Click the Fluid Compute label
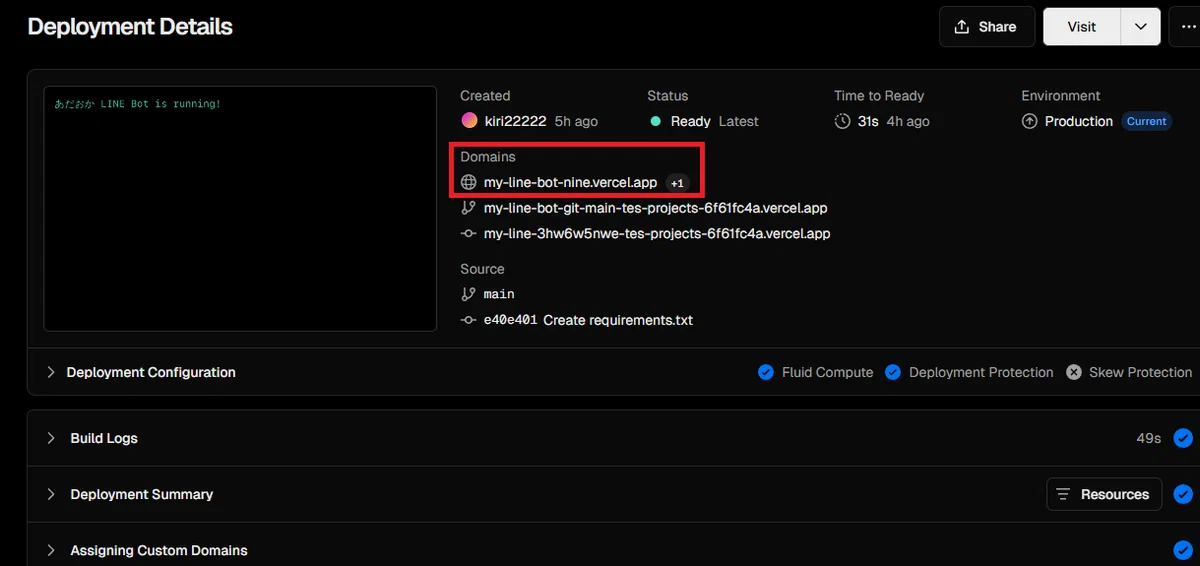Image resolution: width=1200 pixels, height=566 pixels. coord(827,372)
